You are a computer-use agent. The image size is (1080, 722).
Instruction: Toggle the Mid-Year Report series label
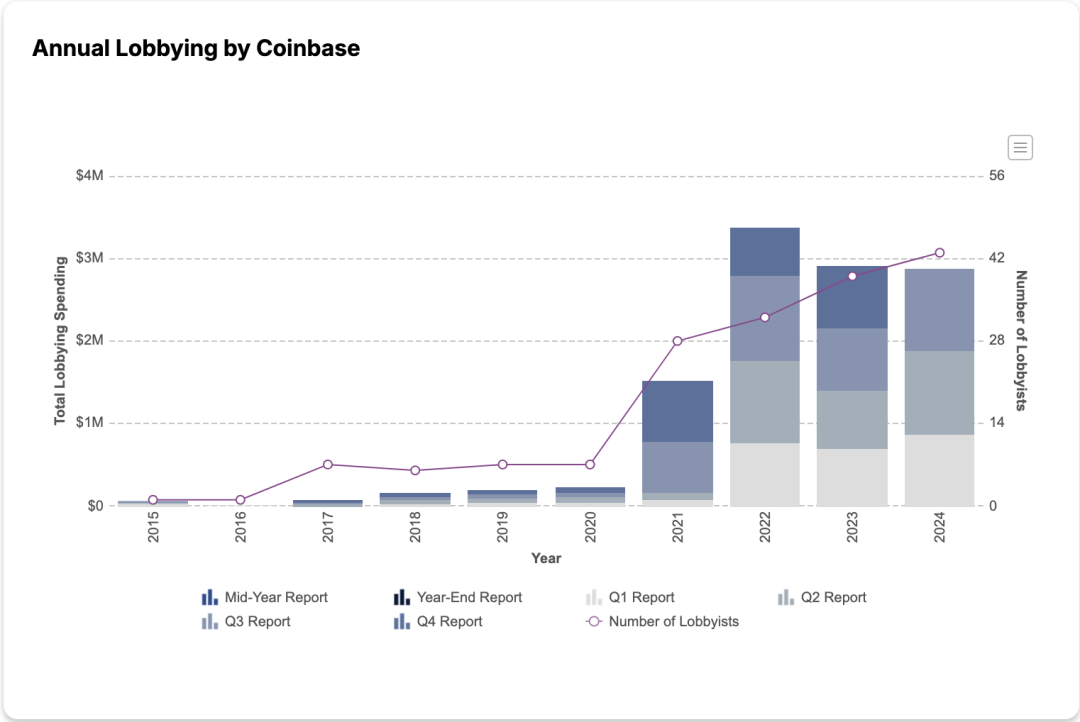[276, 598]
